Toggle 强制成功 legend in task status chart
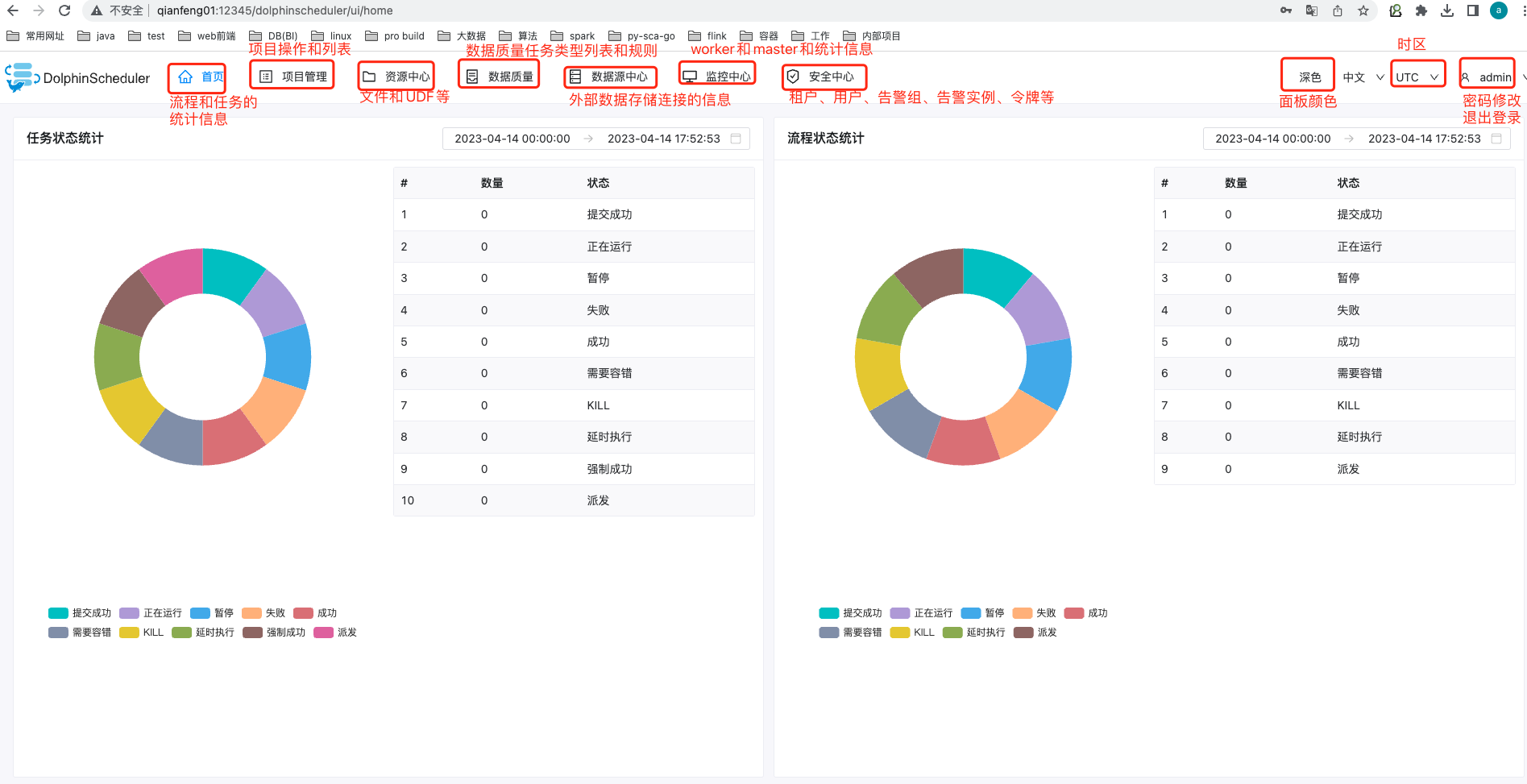Image resolution: width=1527 pixels, height=784 pixels. tap(274, 633)
